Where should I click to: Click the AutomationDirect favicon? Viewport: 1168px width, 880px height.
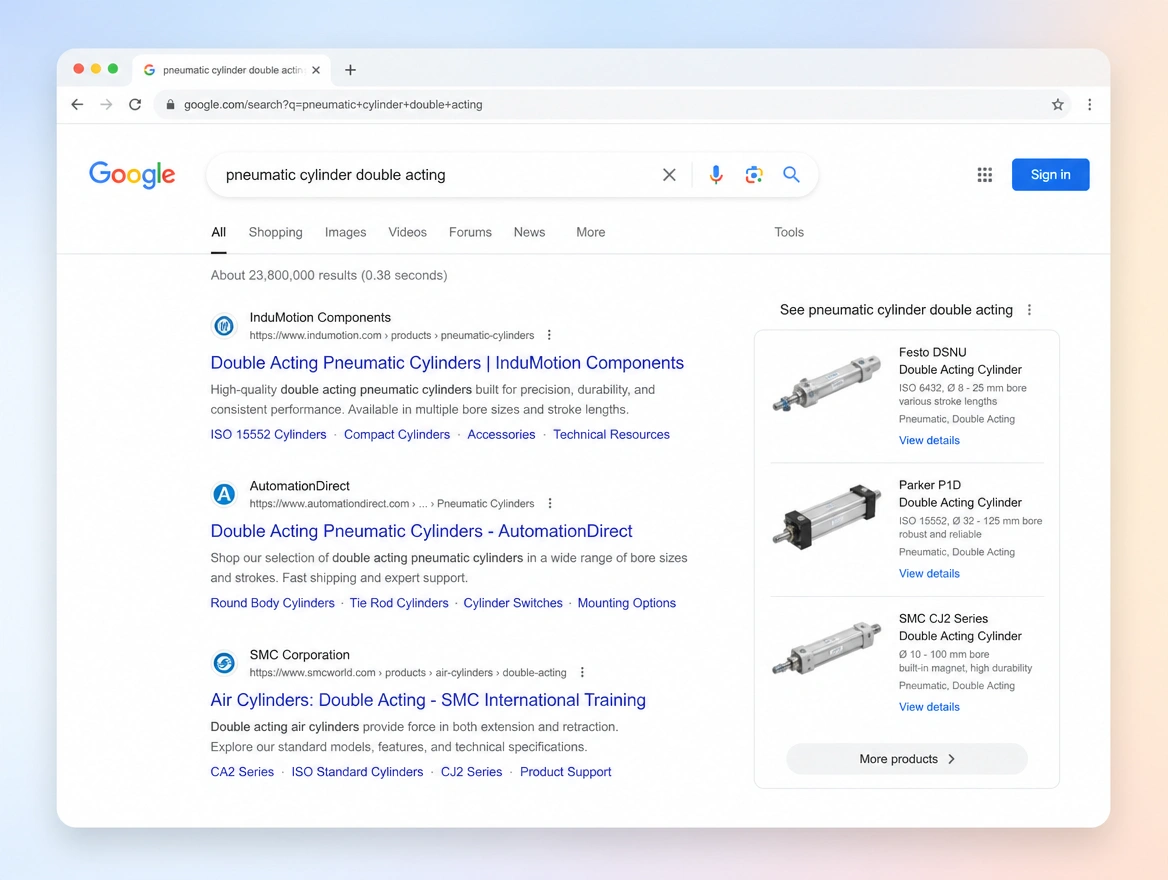pyautogui.click(x=224, y=494)
